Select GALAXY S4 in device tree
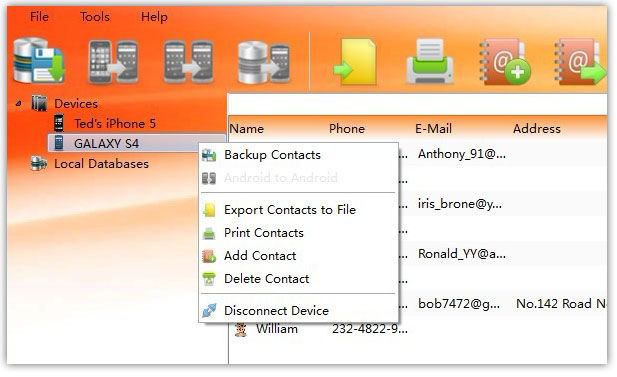 coord(106,143)
